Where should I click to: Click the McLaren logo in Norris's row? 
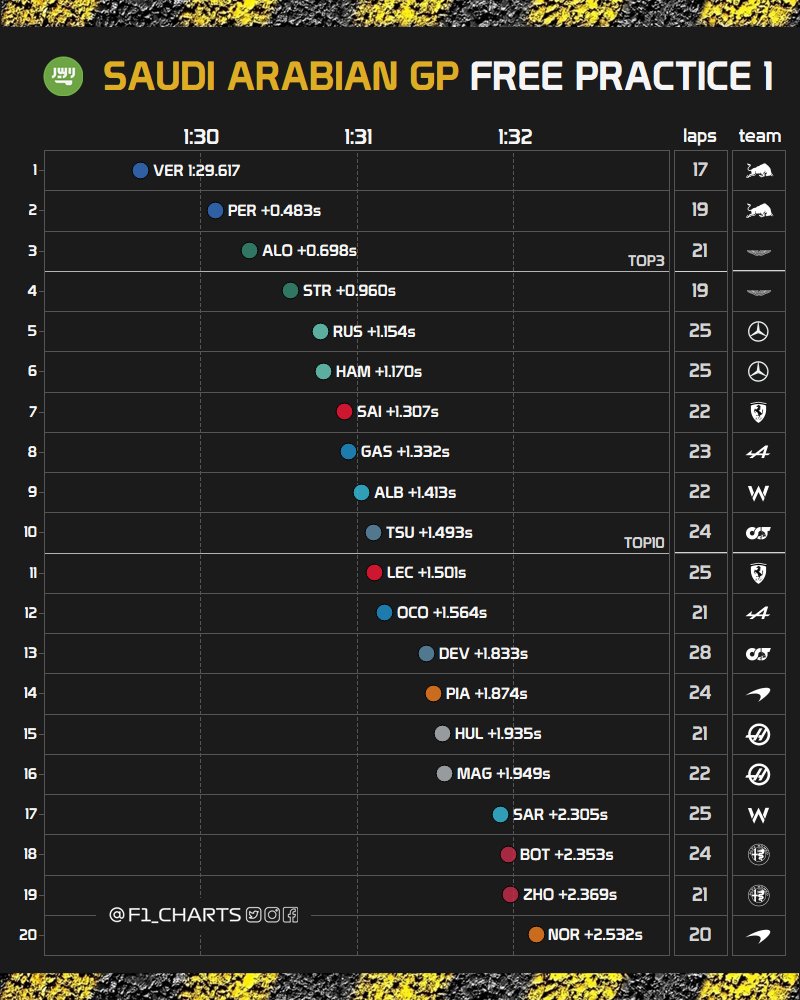click(759, 934)
